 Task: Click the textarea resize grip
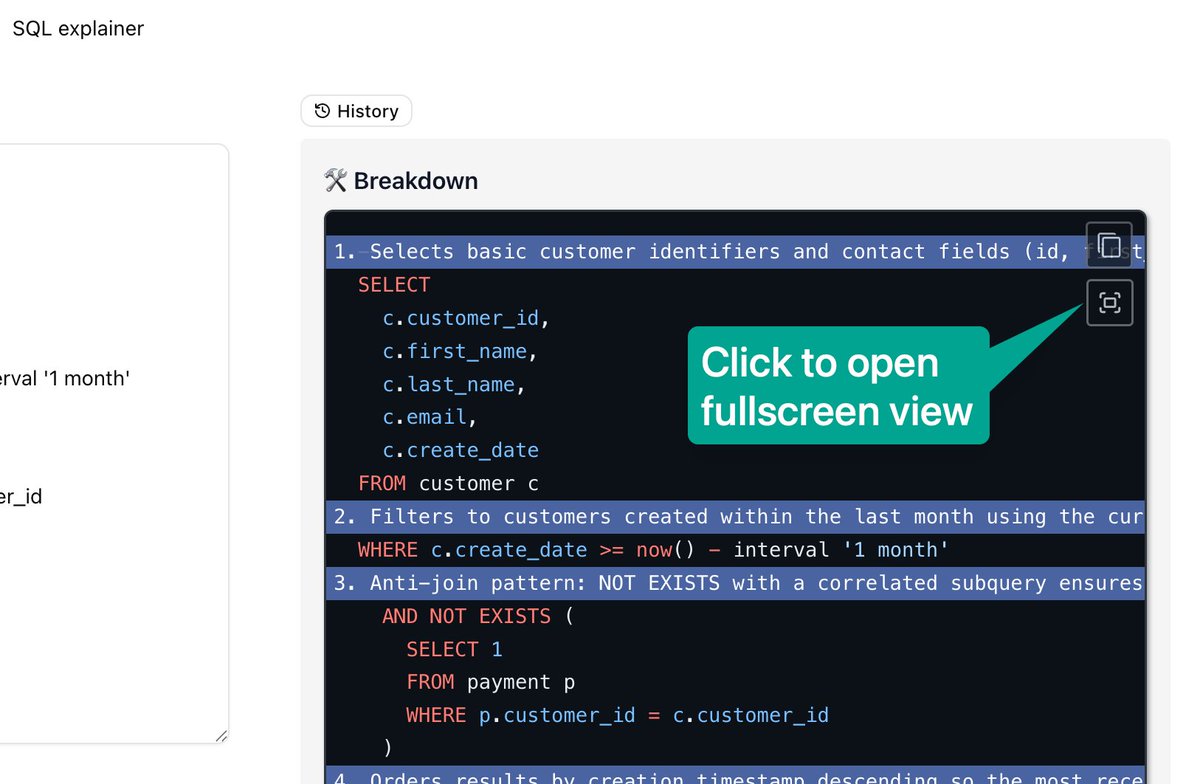tap(221, 737)
